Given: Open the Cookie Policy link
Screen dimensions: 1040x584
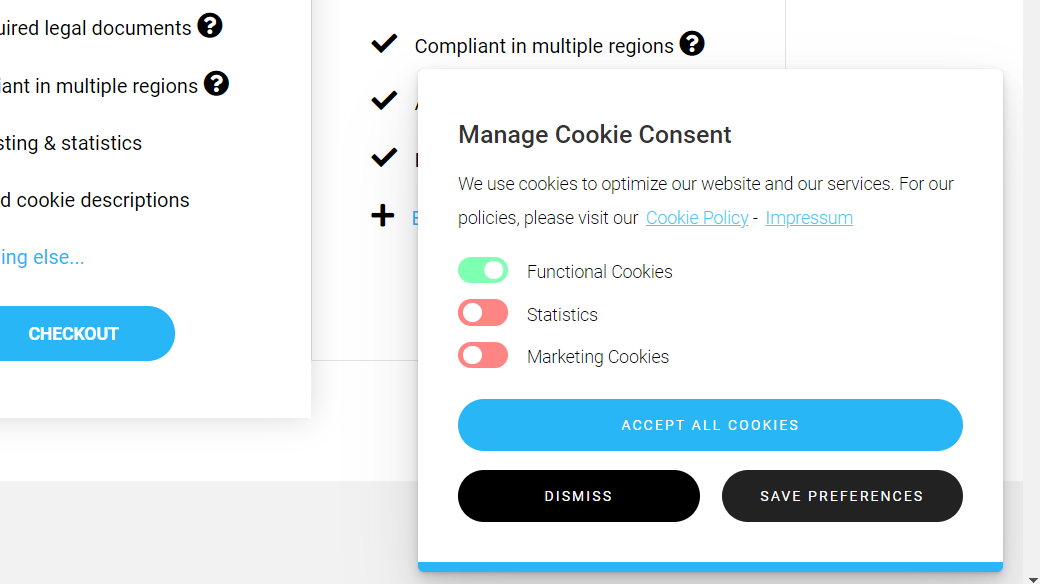Looking at the screenshot, I should point(697,218).
